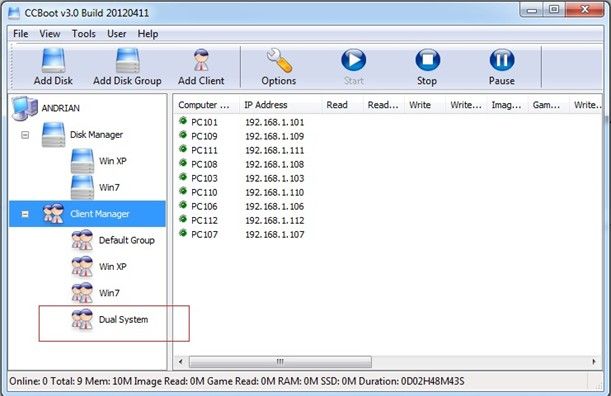Viewport: 611px width, 396px height.
Task: Click the IP address 192.168.1.106
Action: (275, 207)
